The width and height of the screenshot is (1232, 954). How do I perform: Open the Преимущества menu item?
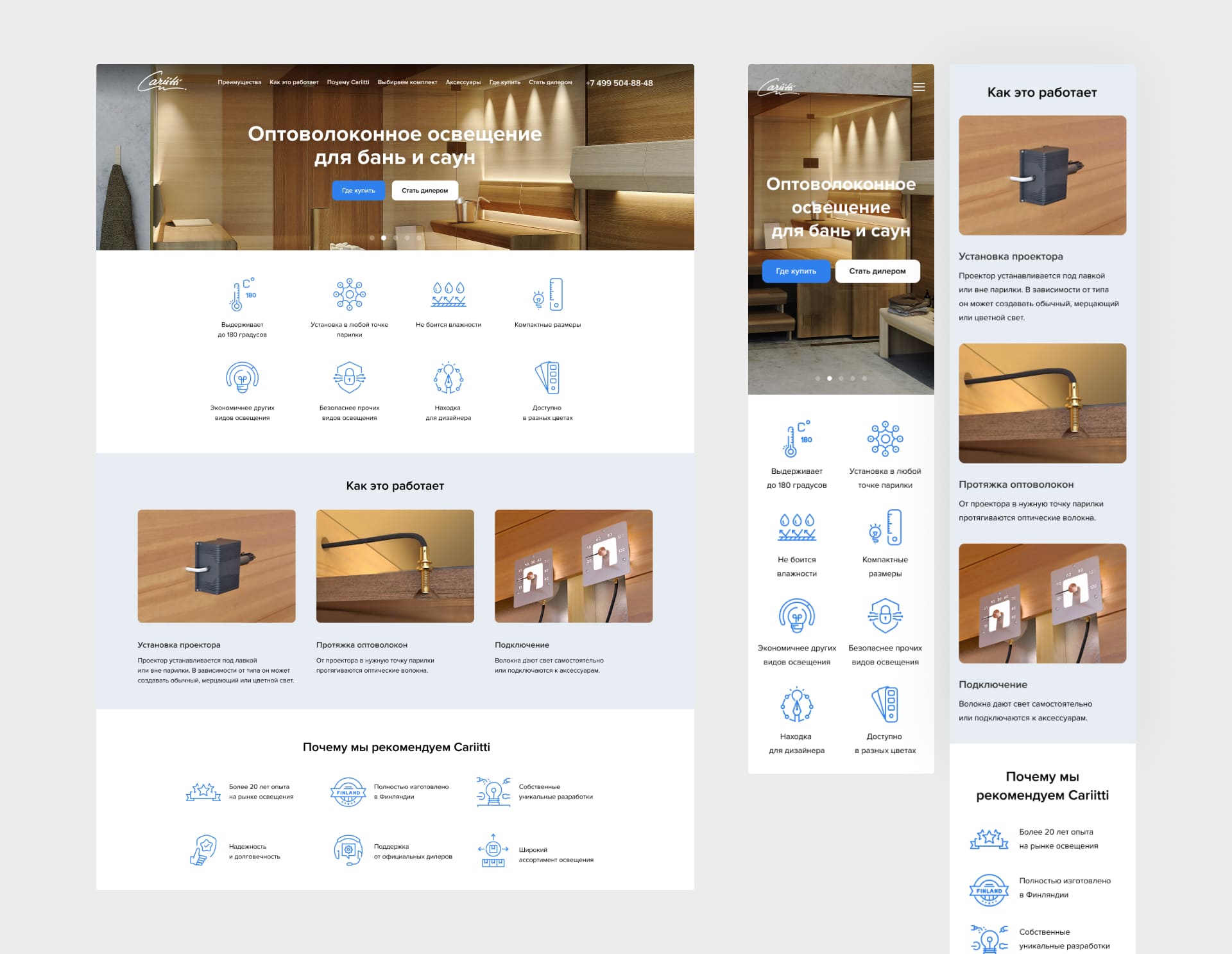click(x=239, y=82)
